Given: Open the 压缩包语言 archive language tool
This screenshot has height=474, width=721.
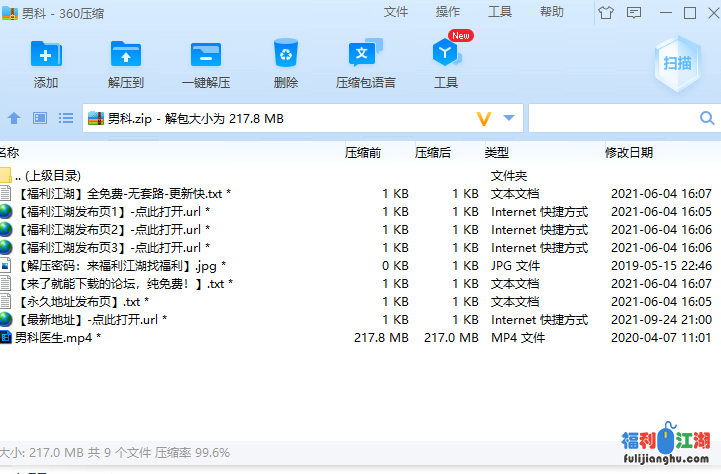Looking at the screenshot, I should click(365, 55).
